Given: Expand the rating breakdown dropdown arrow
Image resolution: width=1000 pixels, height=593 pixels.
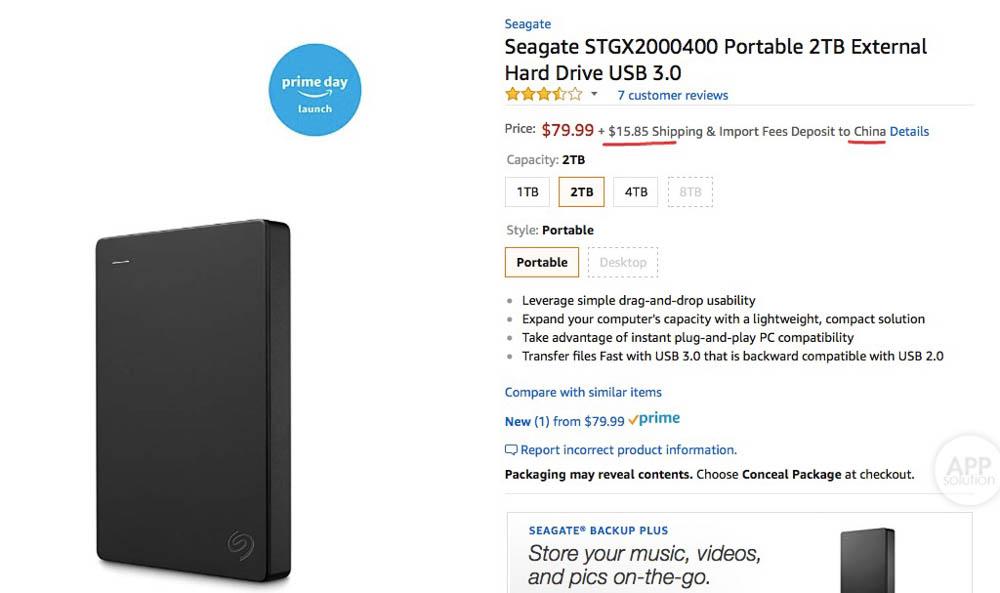Looking at the screenshot, I should pos(594,95).
